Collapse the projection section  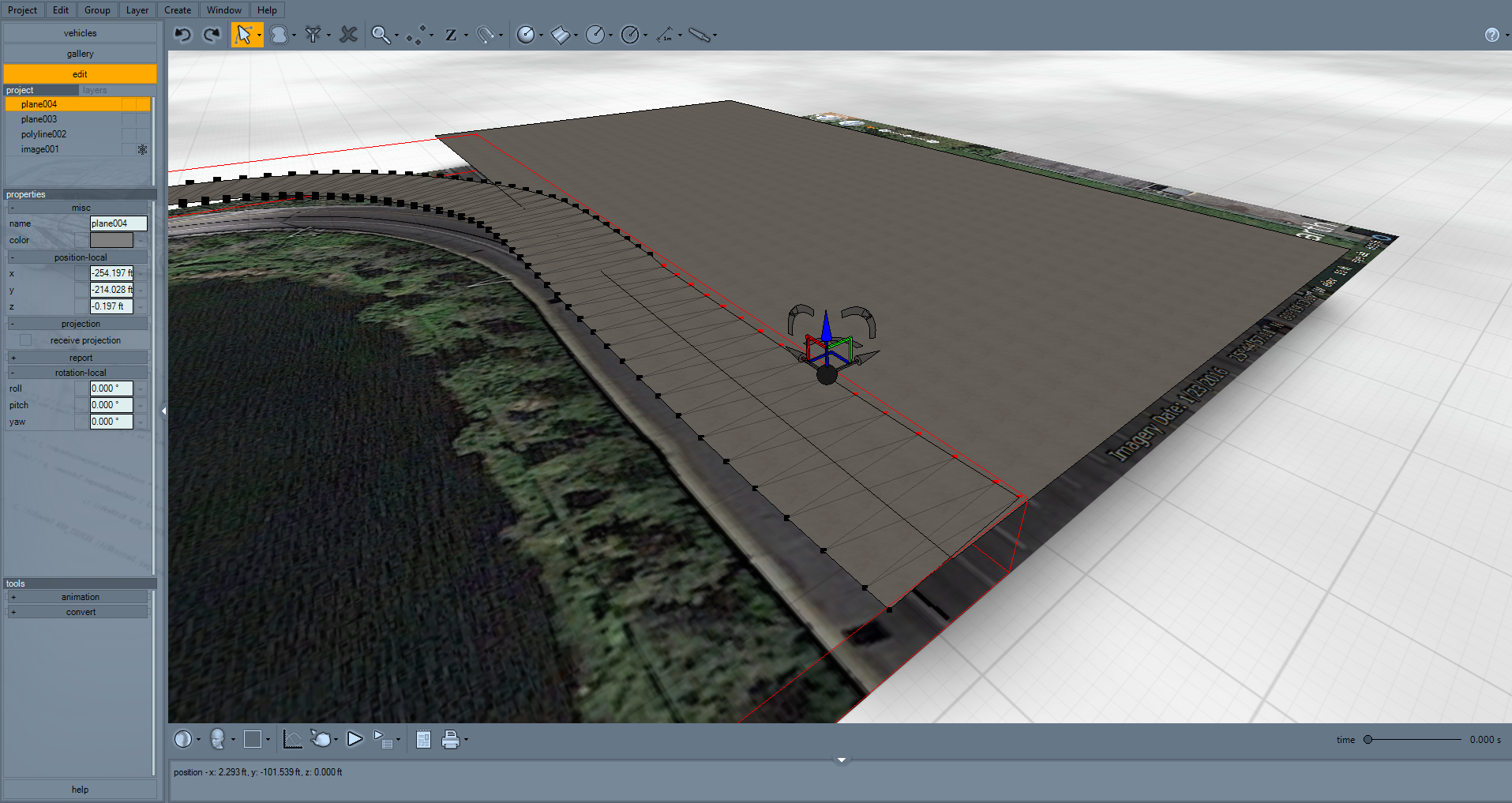13,324
